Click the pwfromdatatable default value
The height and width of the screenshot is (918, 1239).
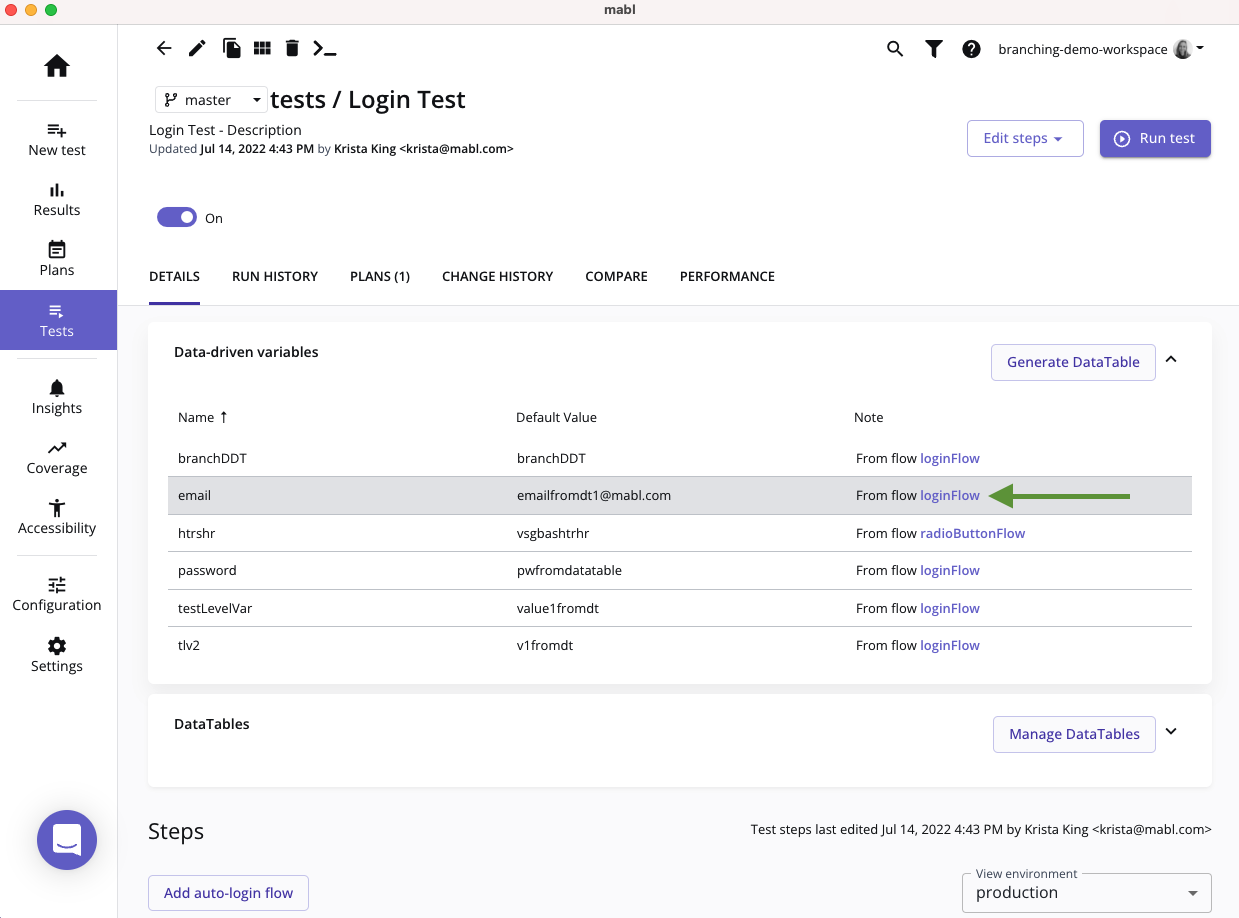click(x=569, y=570)
